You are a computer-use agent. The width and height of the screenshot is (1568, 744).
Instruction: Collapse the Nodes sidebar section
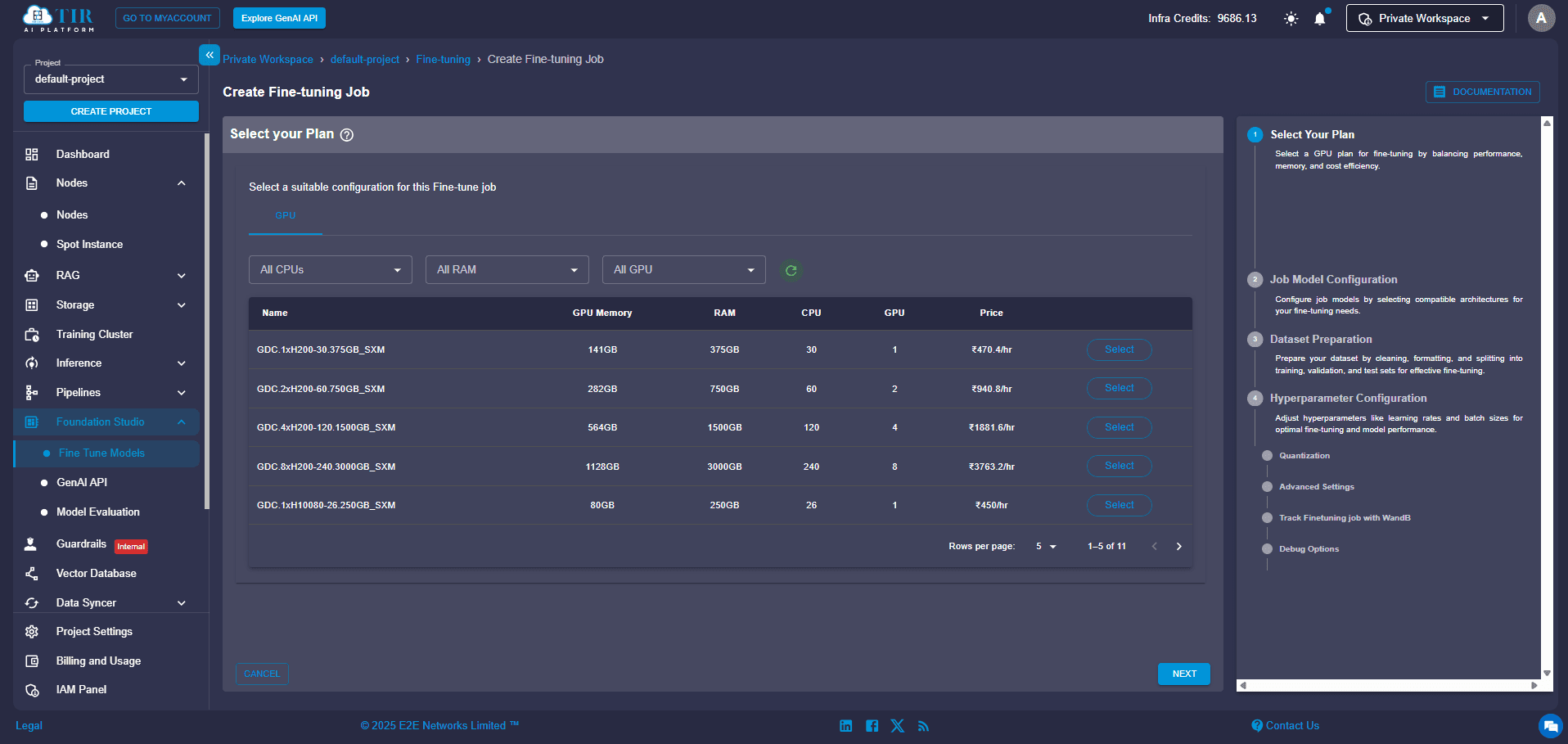(x=182, y=183)
